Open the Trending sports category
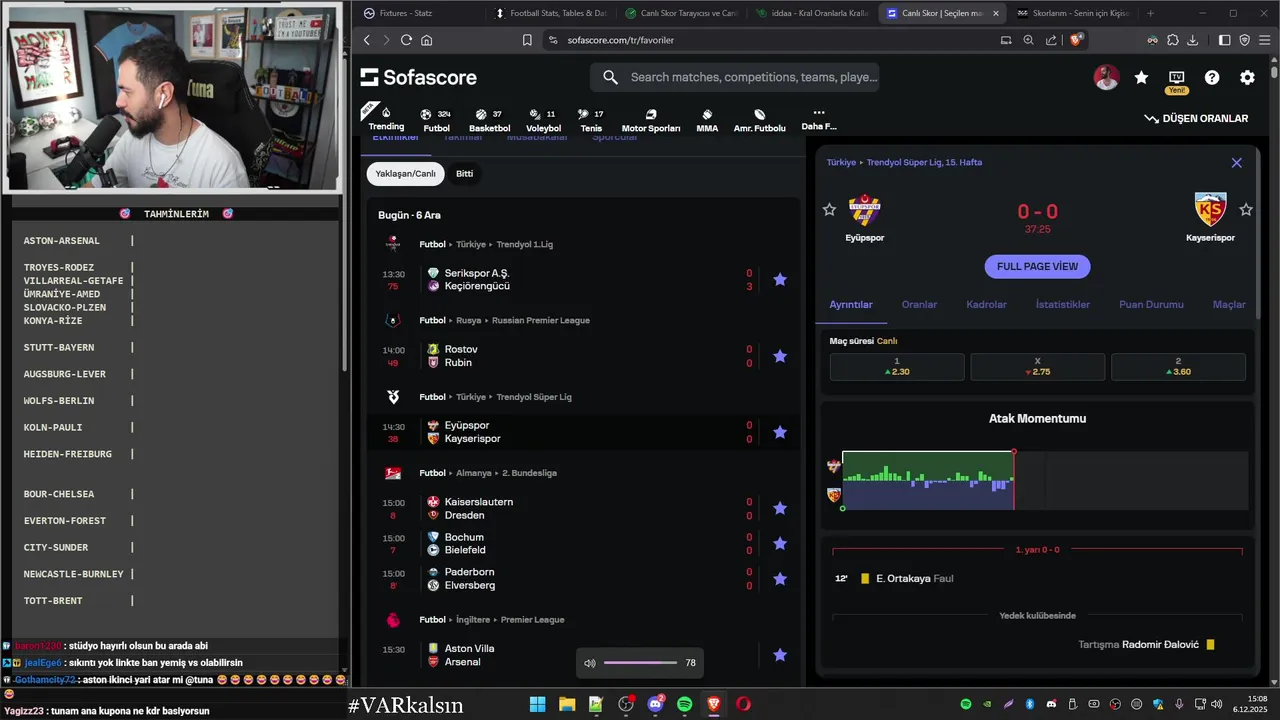 pyautogui.click(x=386, y=119)
